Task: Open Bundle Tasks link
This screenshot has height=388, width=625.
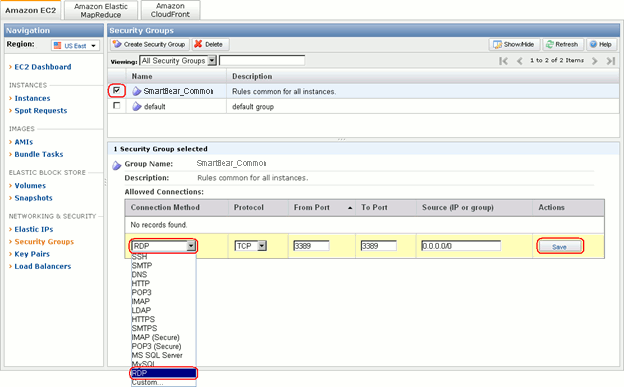Action: (39, 154)
